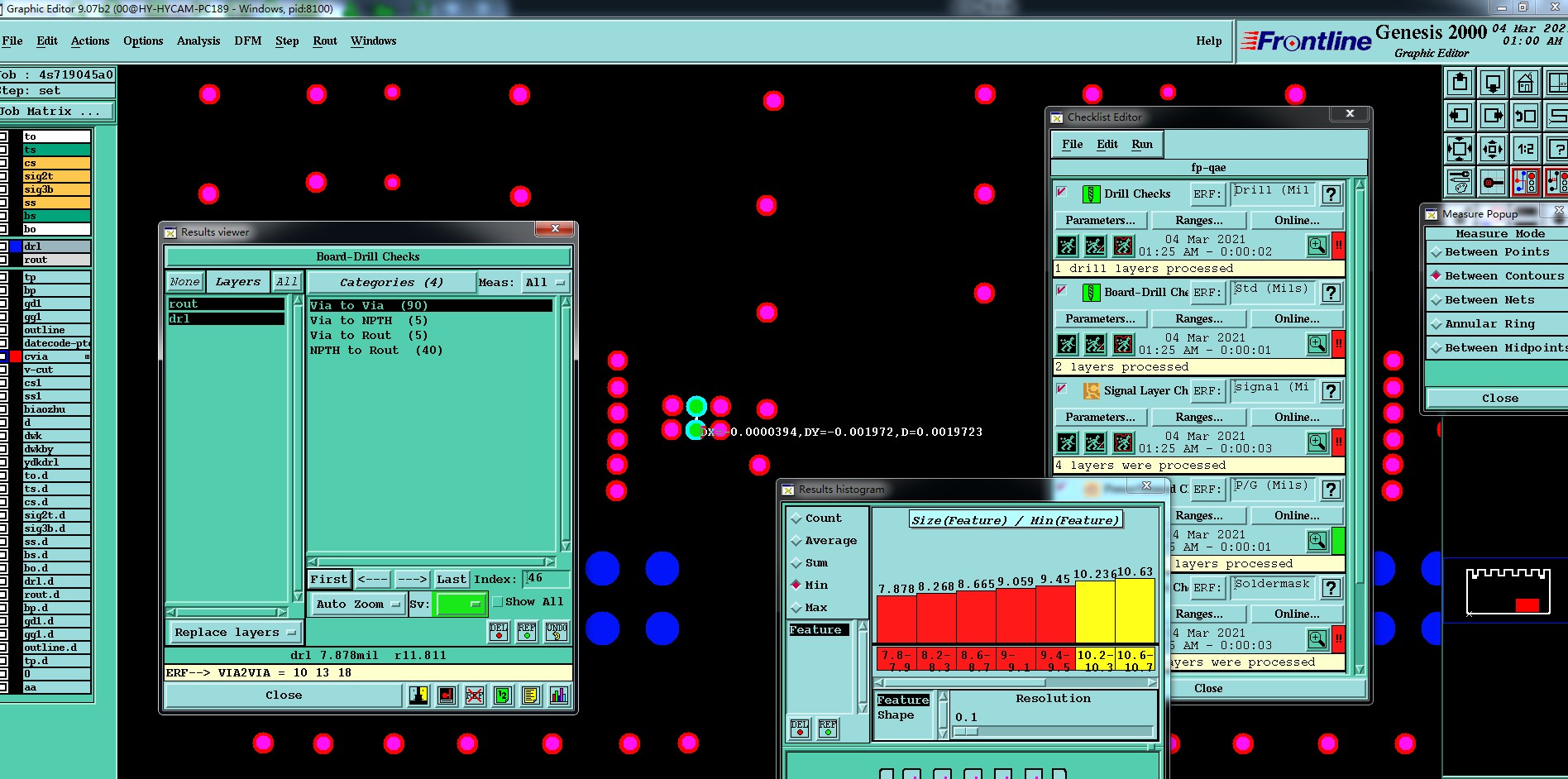Click the yellow notes report icon in Results viewer
The height and width of the screenshot is (779, 1568).
[531, 695]
